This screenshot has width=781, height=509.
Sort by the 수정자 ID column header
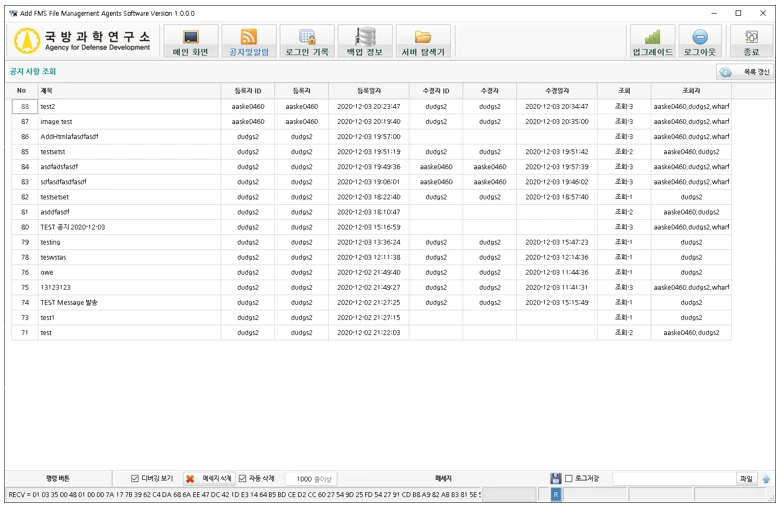point(436,91)
